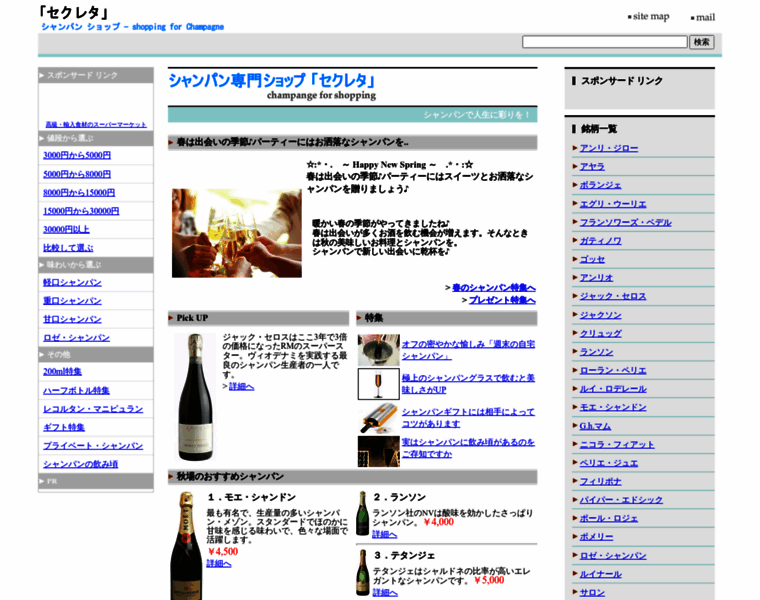Open 詳細へ link in Pick UP
Image resolution: width=760 pixels, height=600 pixels.
(241, 386)
